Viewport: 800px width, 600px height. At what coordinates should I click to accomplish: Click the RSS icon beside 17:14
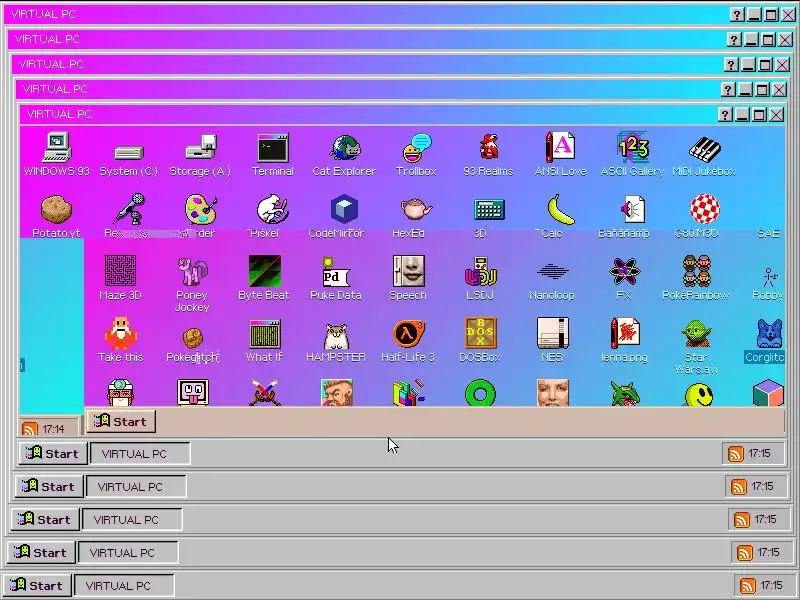coord(30,429)
